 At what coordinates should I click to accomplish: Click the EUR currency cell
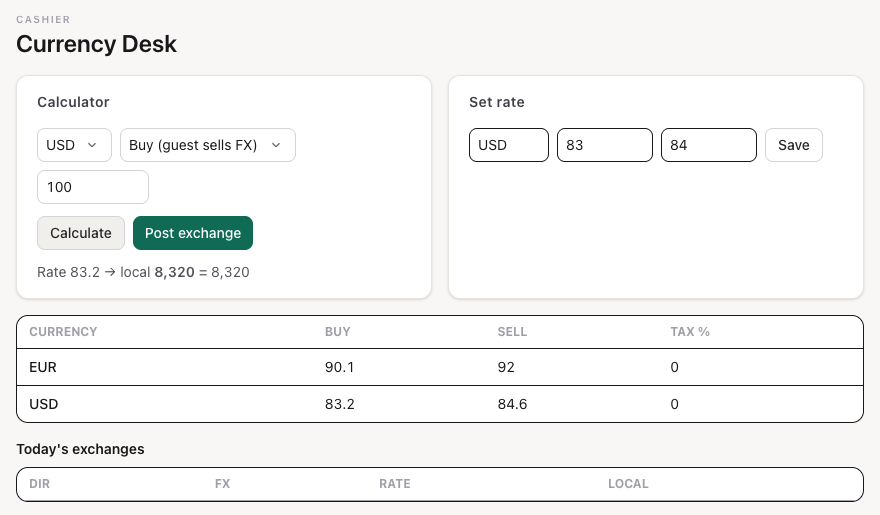point(43,367)
